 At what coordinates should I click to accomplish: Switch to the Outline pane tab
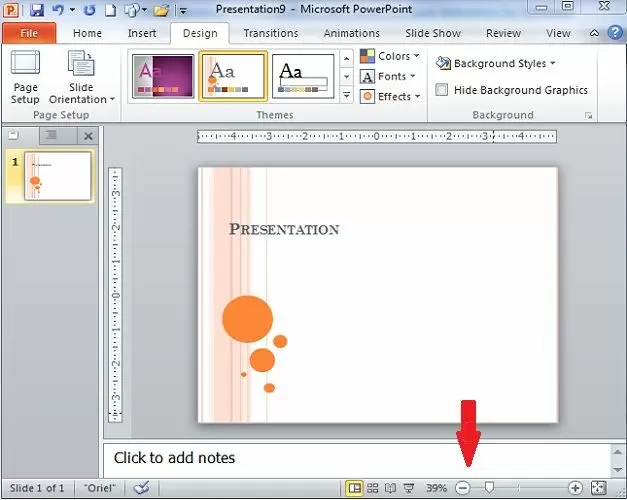[x=49, y=135]
